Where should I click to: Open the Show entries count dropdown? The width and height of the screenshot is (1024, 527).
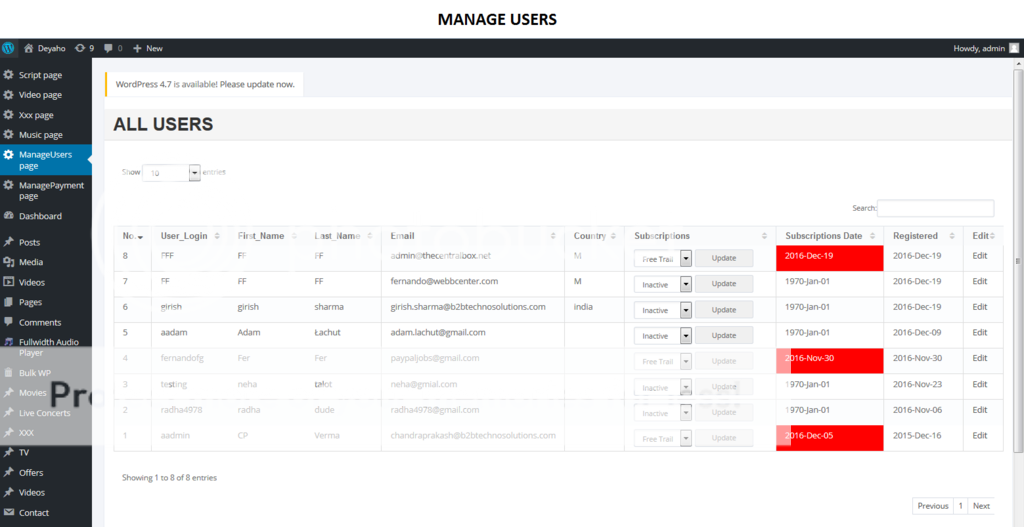click(x=194, y=173)
